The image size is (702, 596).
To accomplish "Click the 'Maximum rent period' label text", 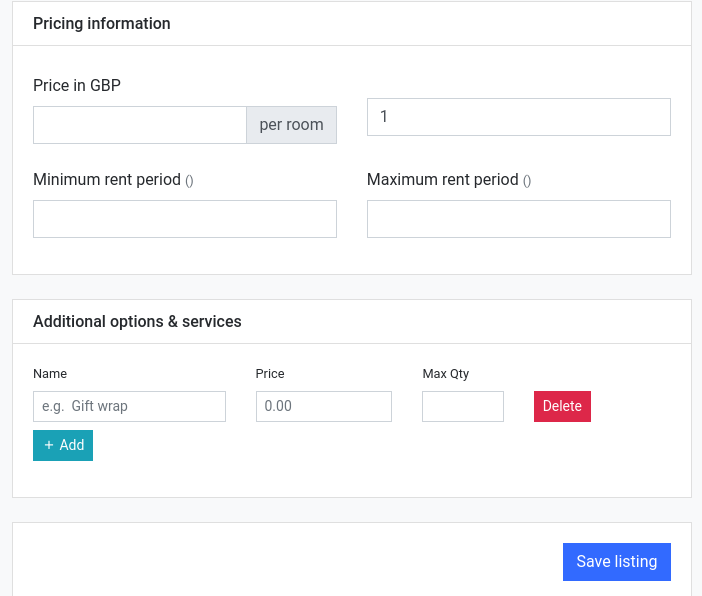I will point(442,180).
